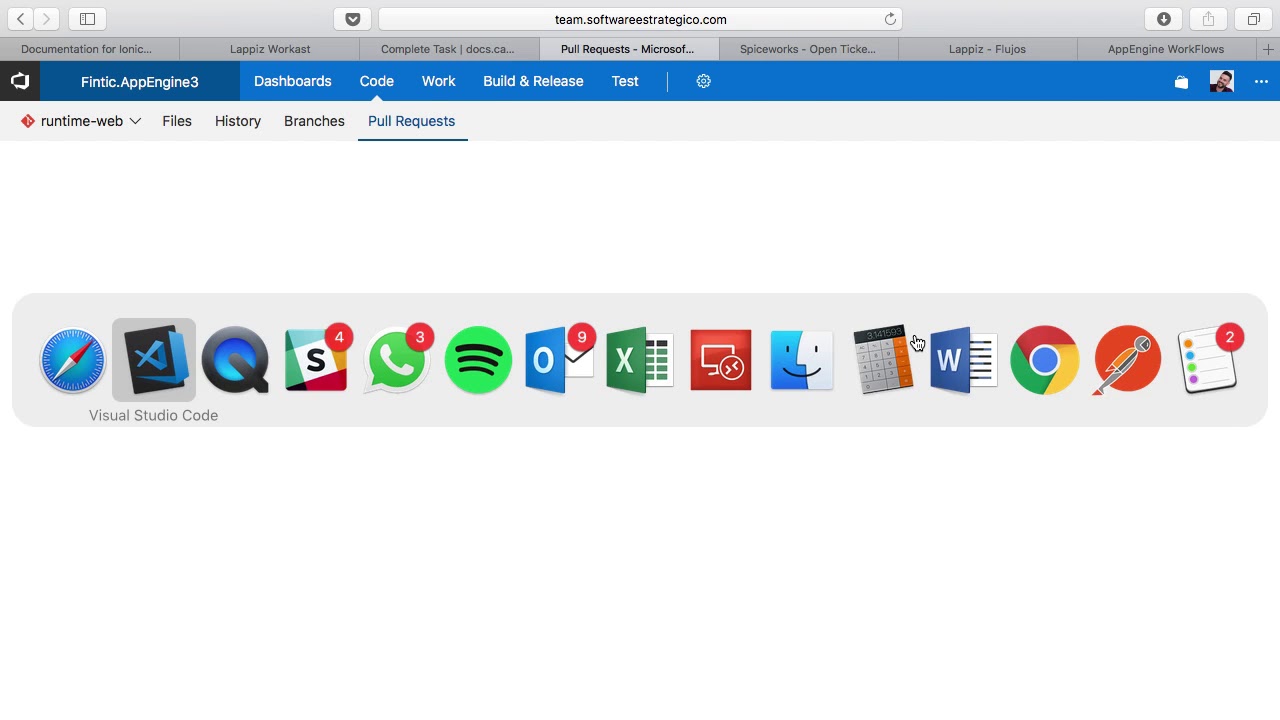Select the Pull Requests tab
The height and width of the screenshot is (720, 1280).
[x=412, y=121]
